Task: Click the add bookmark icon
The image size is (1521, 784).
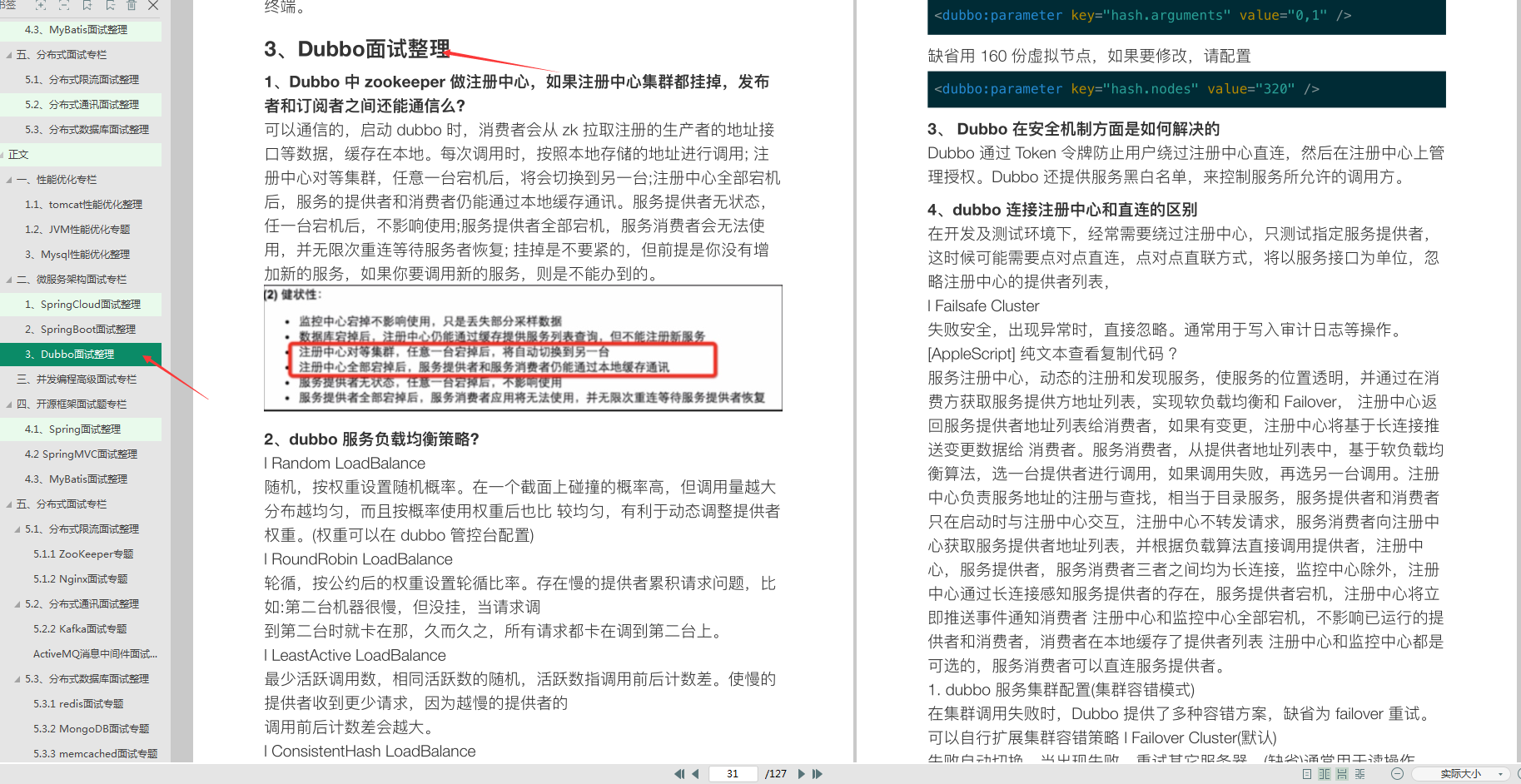Action: click(x=87, y=5)
